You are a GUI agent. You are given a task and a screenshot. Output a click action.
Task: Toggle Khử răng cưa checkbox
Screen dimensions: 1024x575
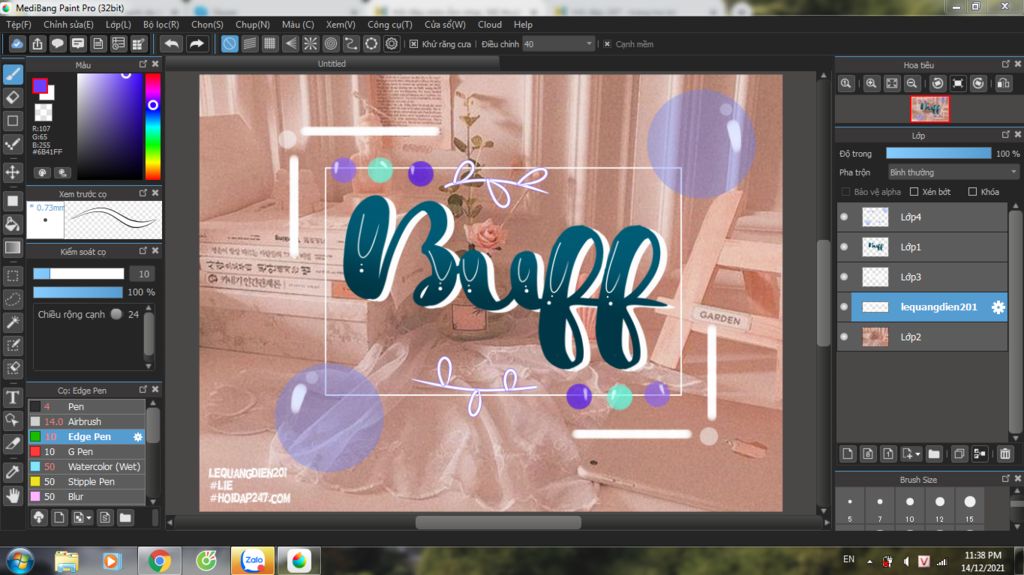point(413,44)
